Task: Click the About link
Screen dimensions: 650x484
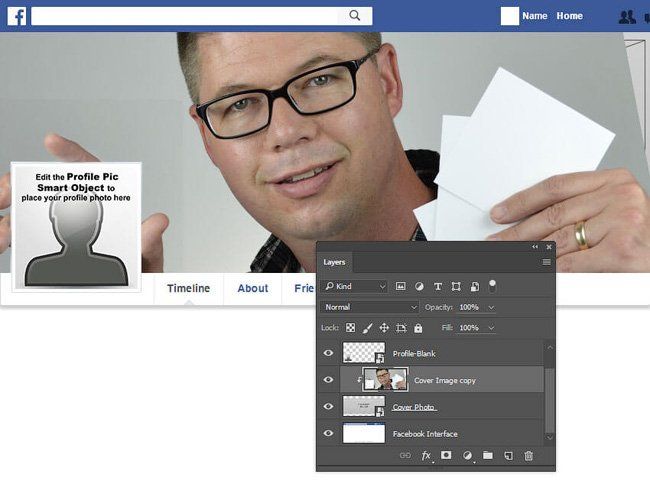Action: tap(253, 288)
